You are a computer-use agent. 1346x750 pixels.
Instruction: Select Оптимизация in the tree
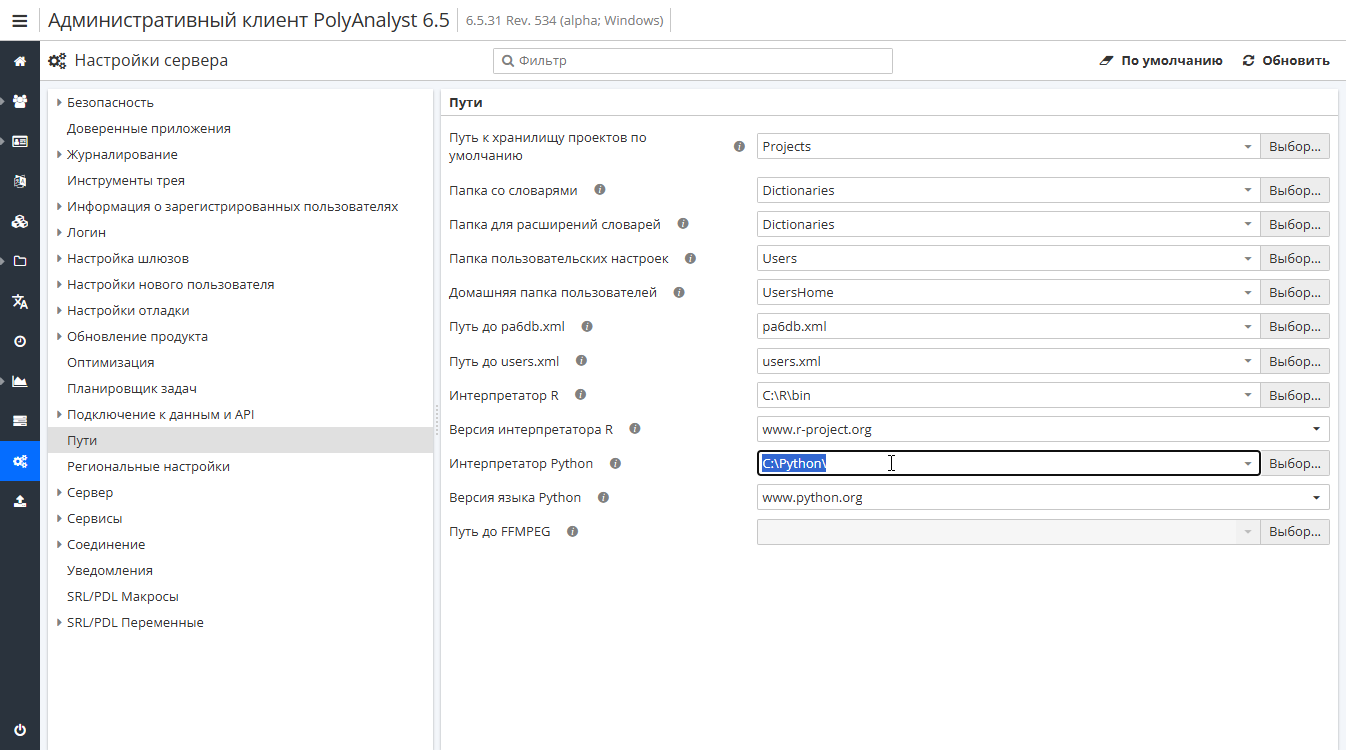tap(110, 362)
